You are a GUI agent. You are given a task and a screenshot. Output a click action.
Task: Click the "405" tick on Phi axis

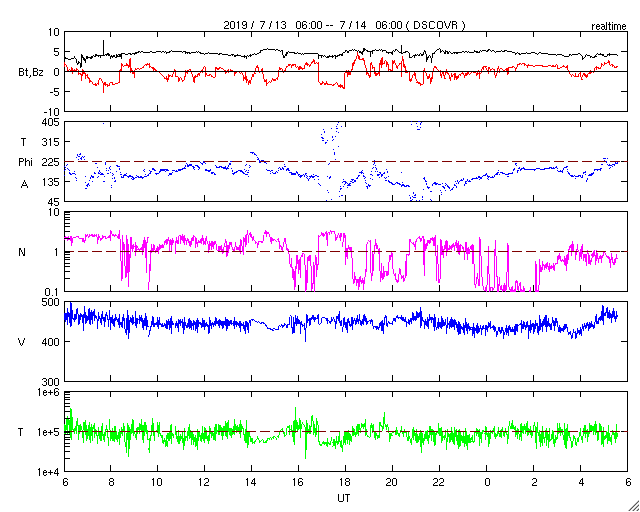click(x=51, y=122)
